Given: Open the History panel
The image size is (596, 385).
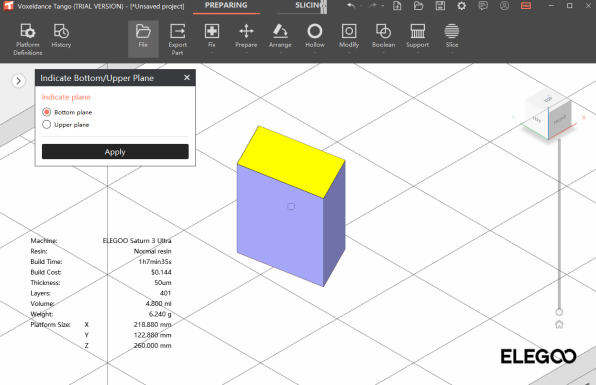Looking at the screenshot, I should coord(61,35).
